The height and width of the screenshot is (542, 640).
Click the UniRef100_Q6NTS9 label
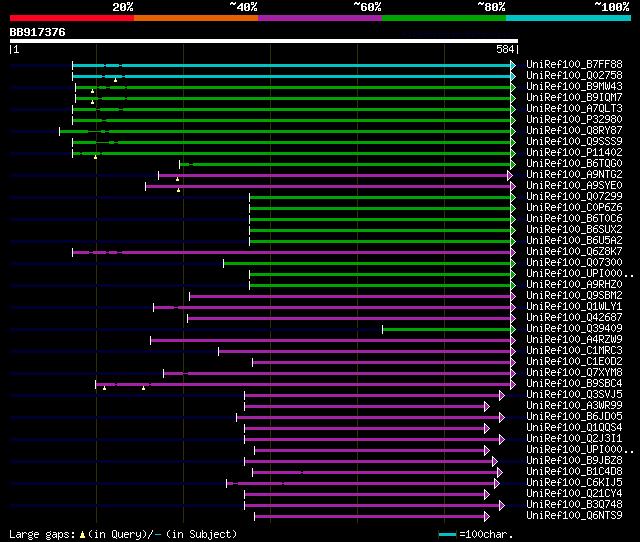(574, 516)
